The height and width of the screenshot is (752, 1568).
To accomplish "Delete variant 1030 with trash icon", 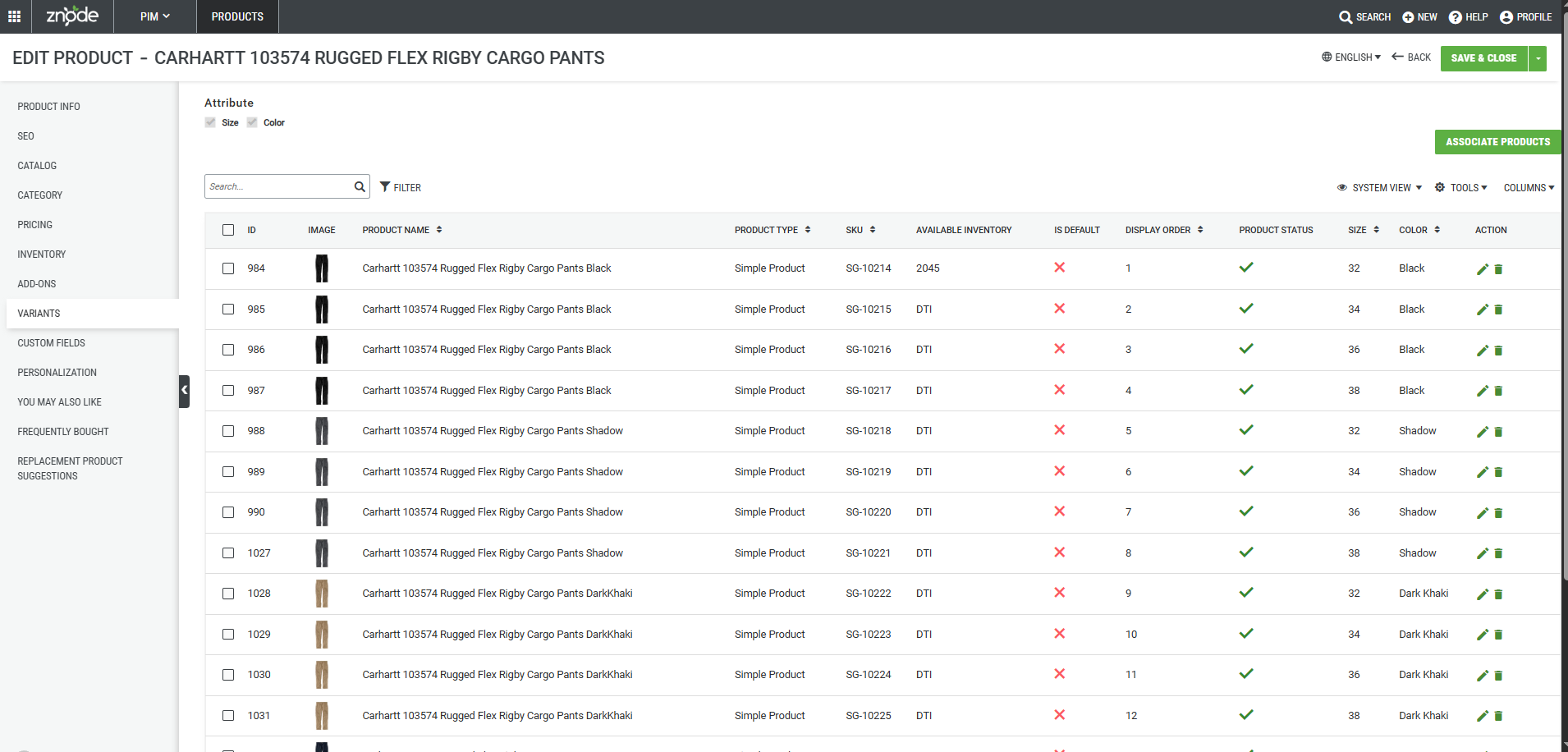I will pyautogui.click(x=1498, y=676).
